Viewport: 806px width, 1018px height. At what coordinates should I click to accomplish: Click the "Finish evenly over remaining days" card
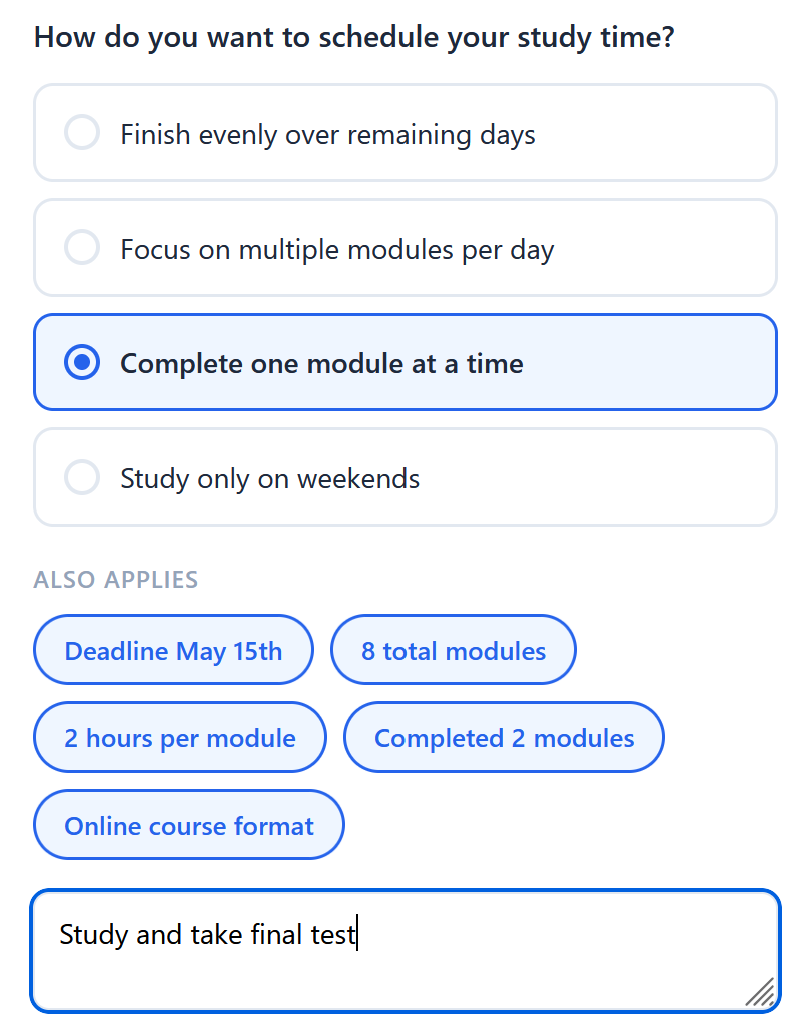point(405,133)
